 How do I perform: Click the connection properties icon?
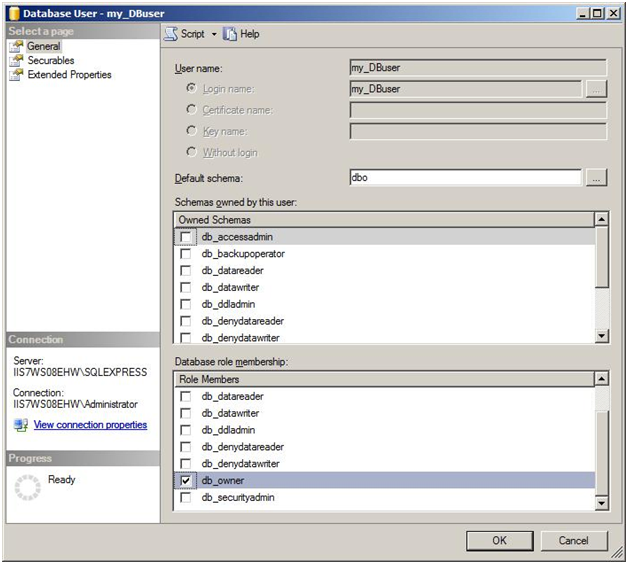21,425
